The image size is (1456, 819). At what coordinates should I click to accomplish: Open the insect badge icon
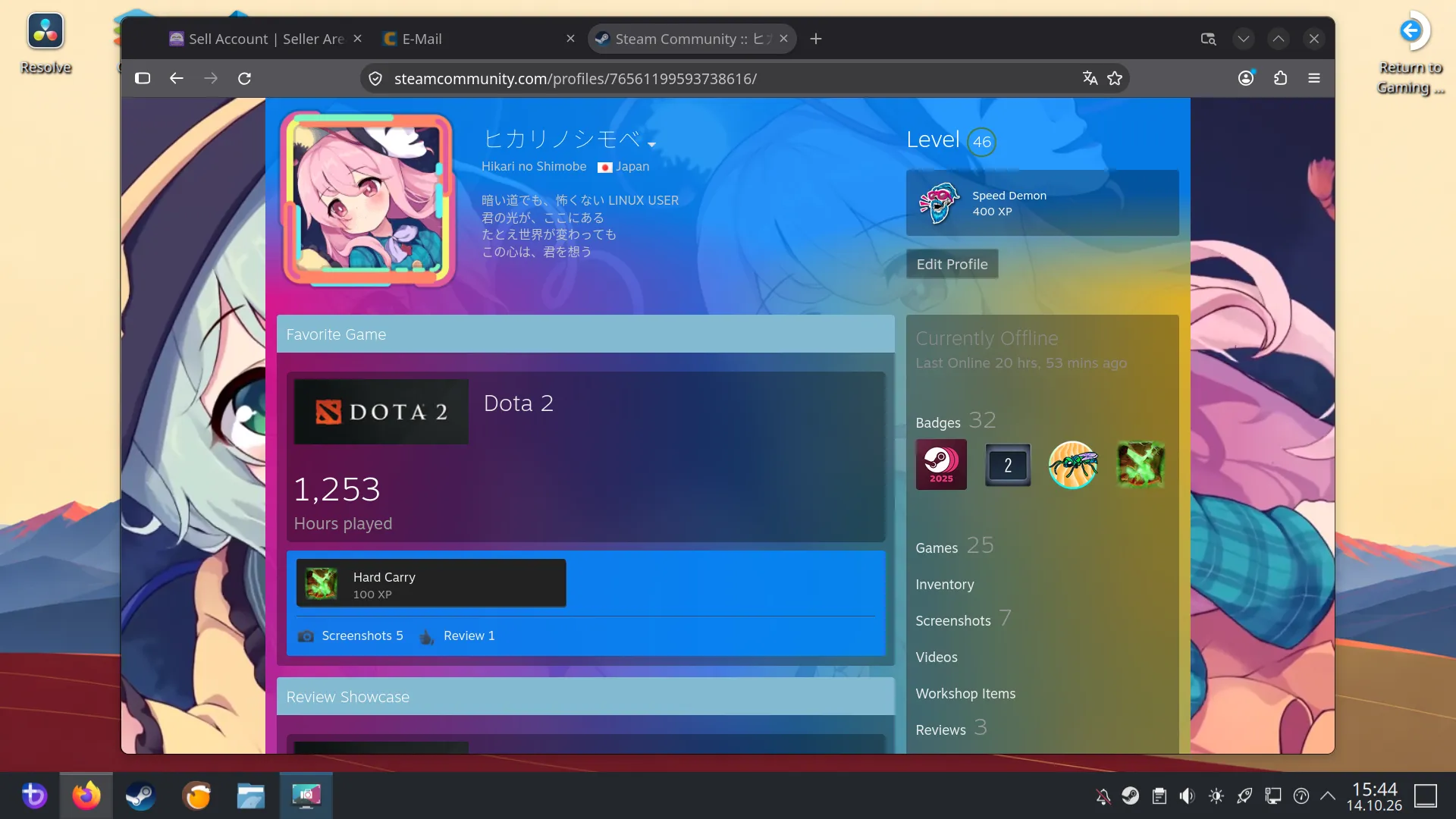point(1073,465)
